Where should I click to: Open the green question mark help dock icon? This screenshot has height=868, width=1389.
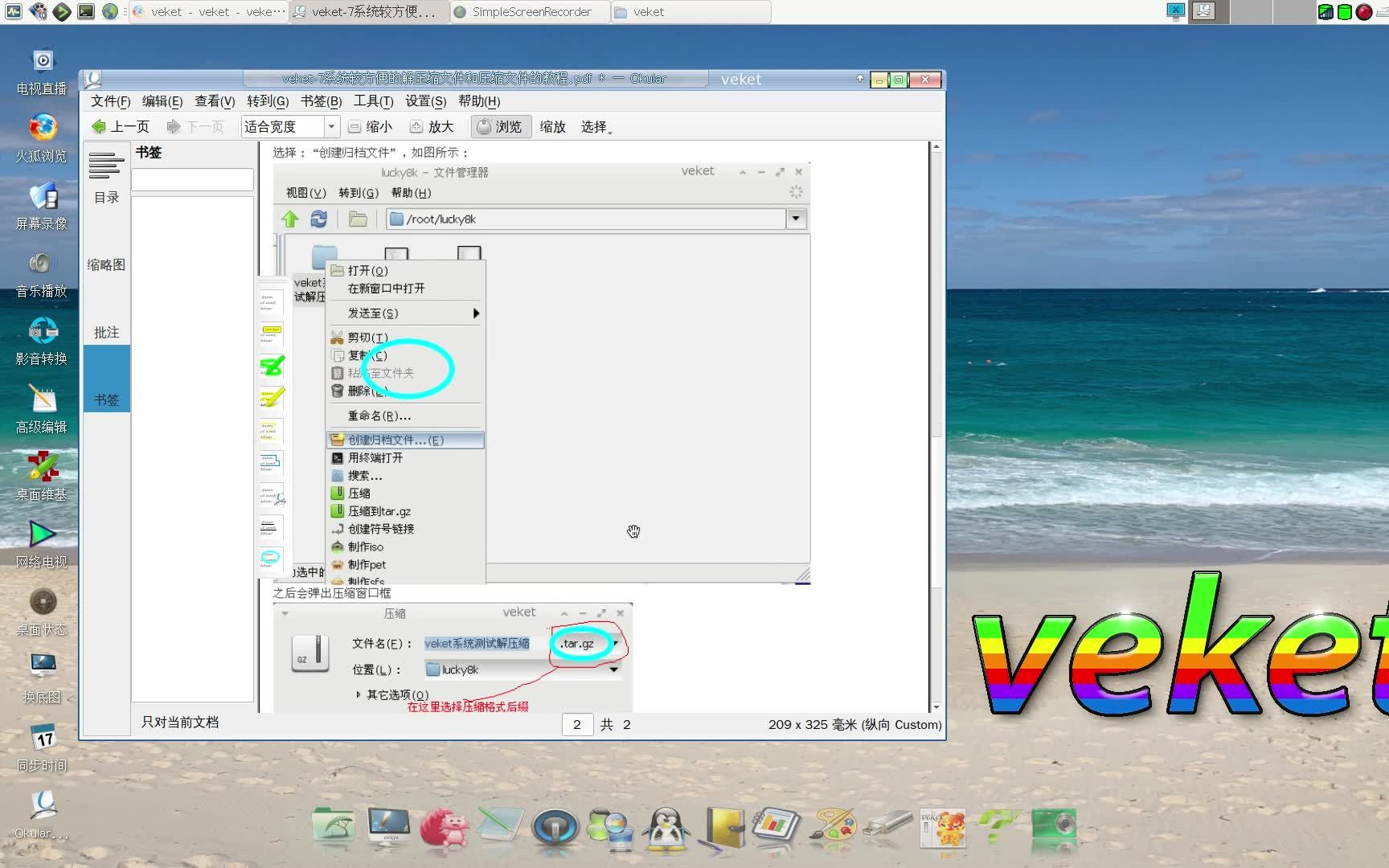pos(998,826)
